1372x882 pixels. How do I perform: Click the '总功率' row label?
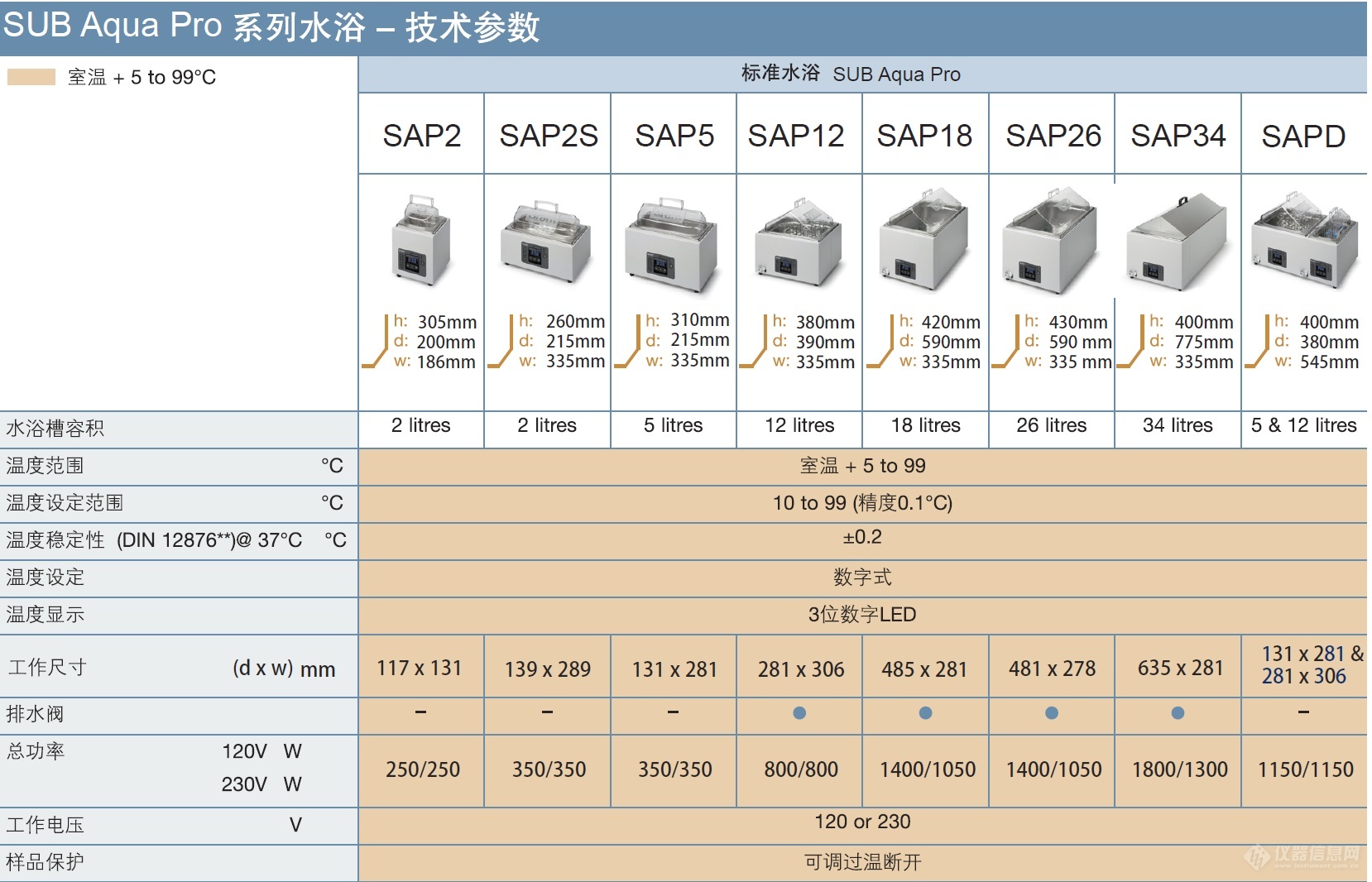coord(35,751)
